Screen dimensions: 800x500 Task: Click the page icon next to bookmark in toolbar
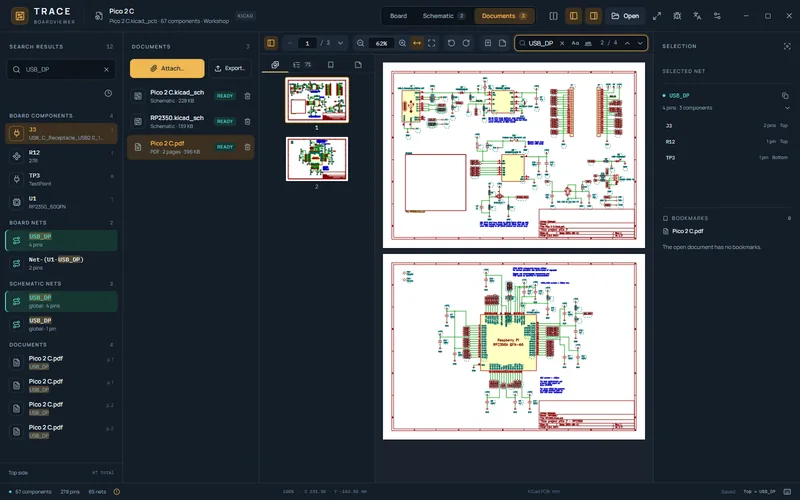pos(502,43)
